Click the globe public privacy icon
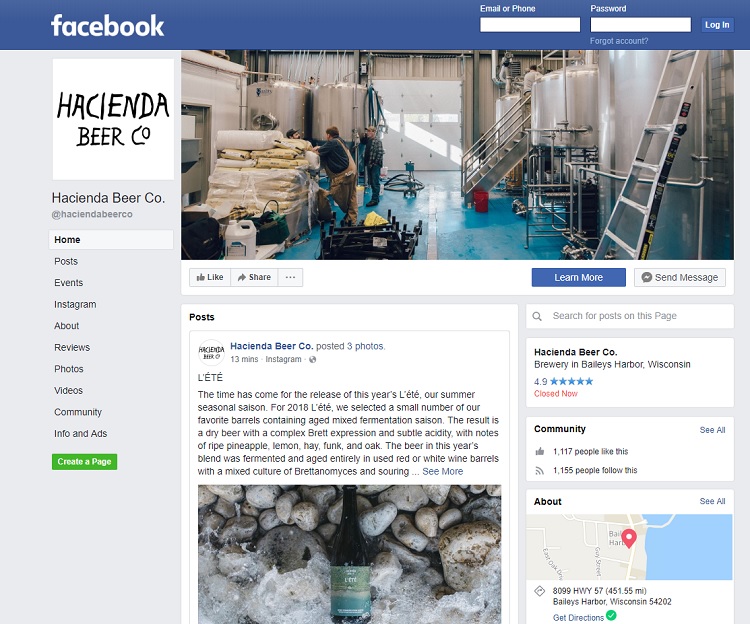Image resolution: width=750 pixels, height=624 pixels. click(313, 360)
